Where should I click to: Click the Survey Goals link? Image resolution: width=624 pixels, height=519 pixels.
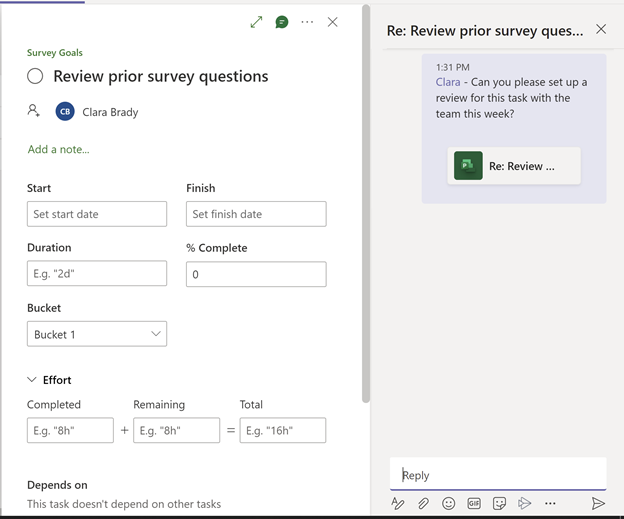click(55, 53)
